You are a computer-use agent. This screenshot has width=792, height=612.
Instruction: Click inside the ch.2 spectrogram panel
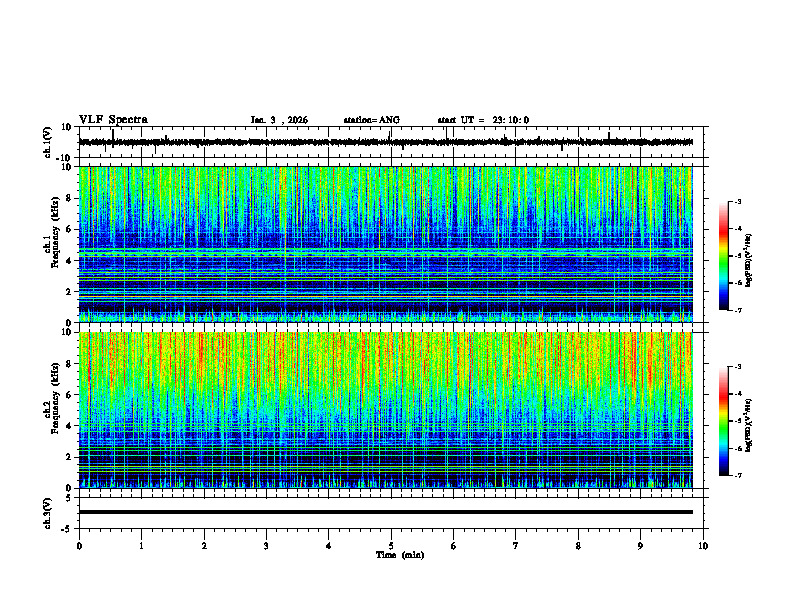tap(386, 410)
